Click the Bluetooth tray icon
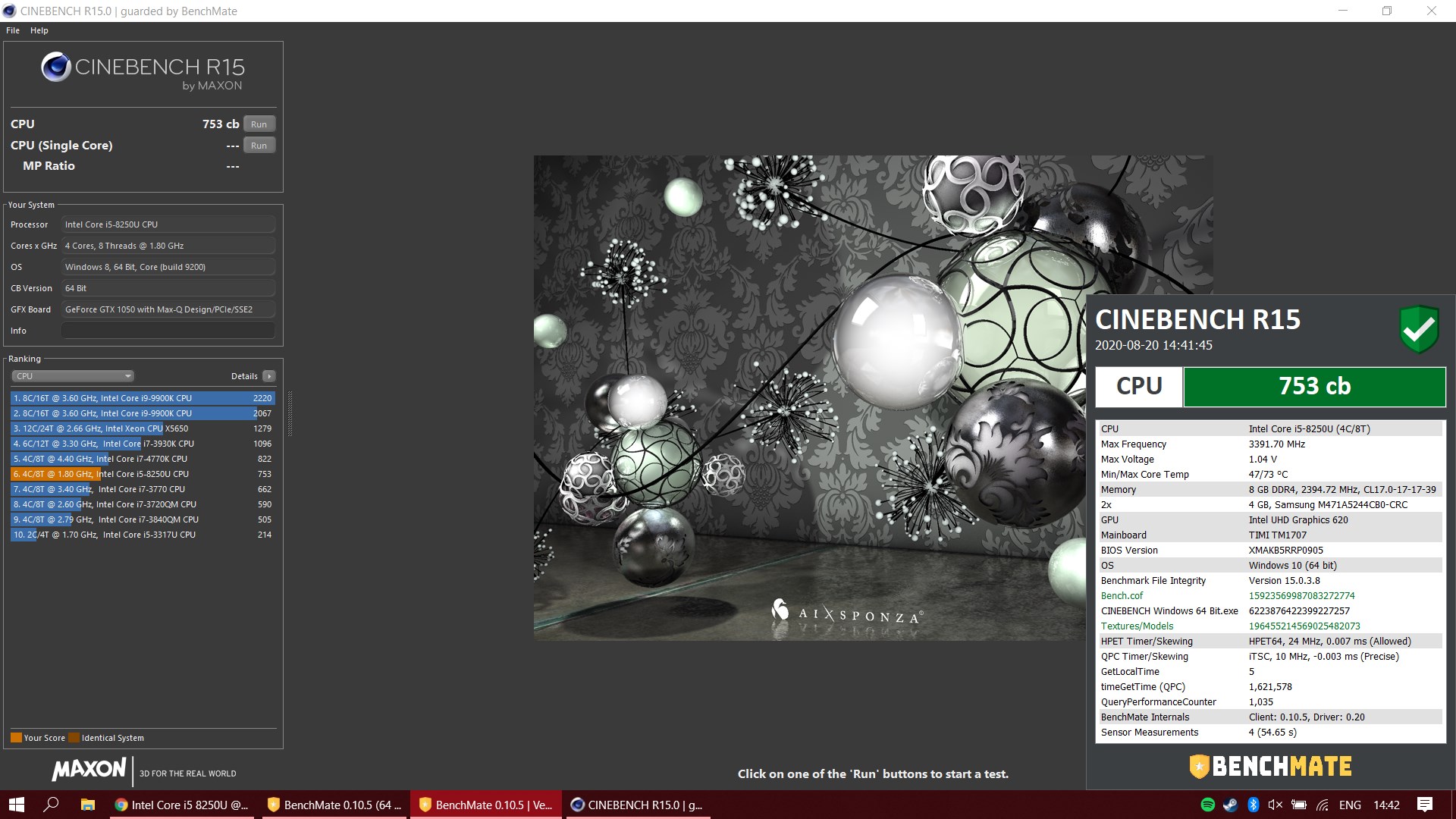1456x819 pixels. coord(1254,805)
